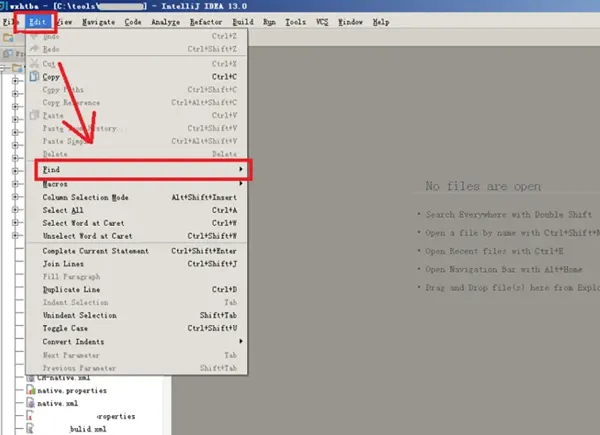Choose Duplicate Line

click(x=137, y=290)
